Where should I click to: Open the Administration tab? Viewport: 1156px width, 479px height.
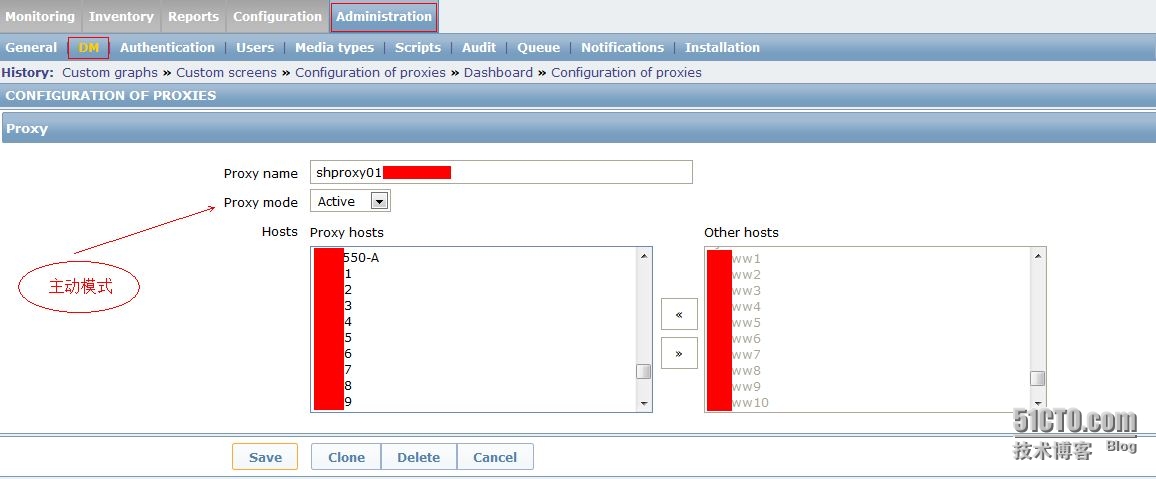coord(384,16)
